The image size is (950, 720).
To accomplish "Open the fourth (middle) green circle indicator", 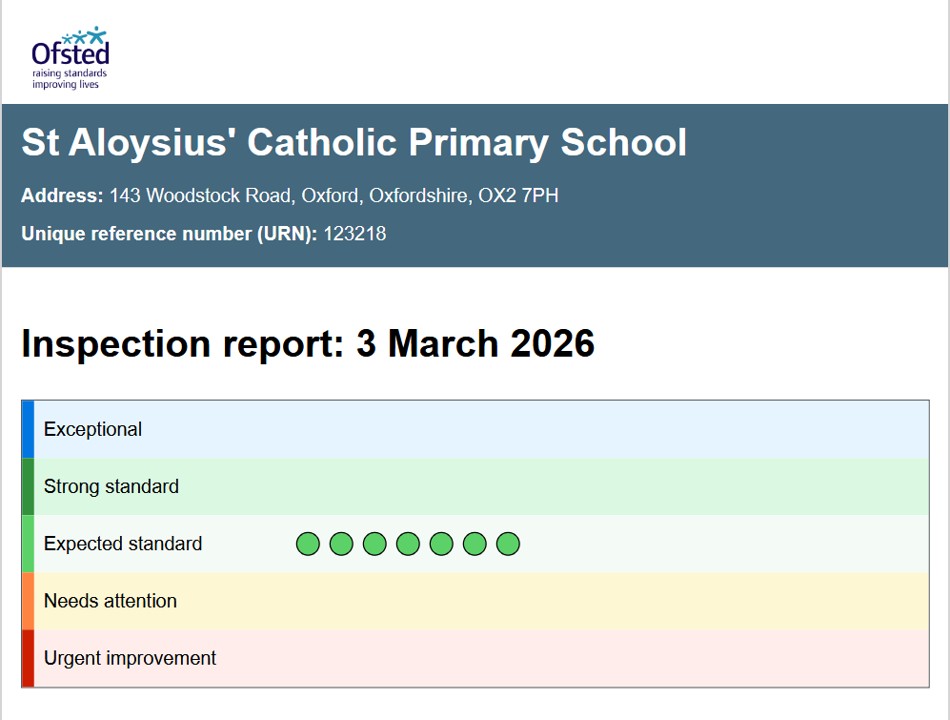I will 408,544.
